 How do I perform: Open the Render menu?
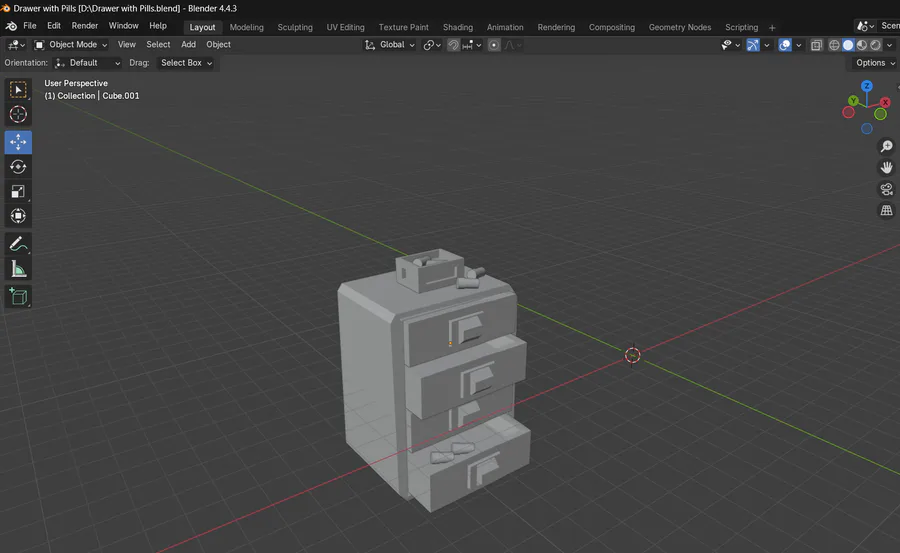click(x=85, y=26)
